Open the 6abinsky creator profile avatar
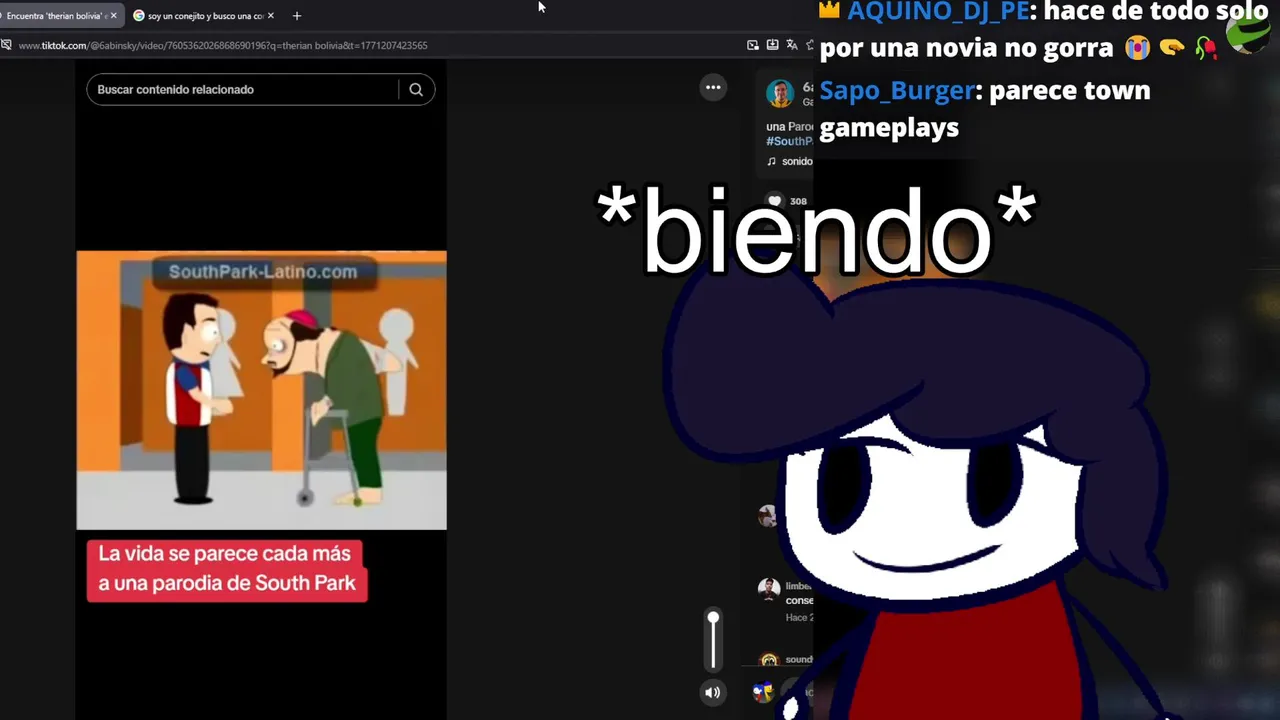This screenshot has width=1280, height=720. click(x=780, y=94)
